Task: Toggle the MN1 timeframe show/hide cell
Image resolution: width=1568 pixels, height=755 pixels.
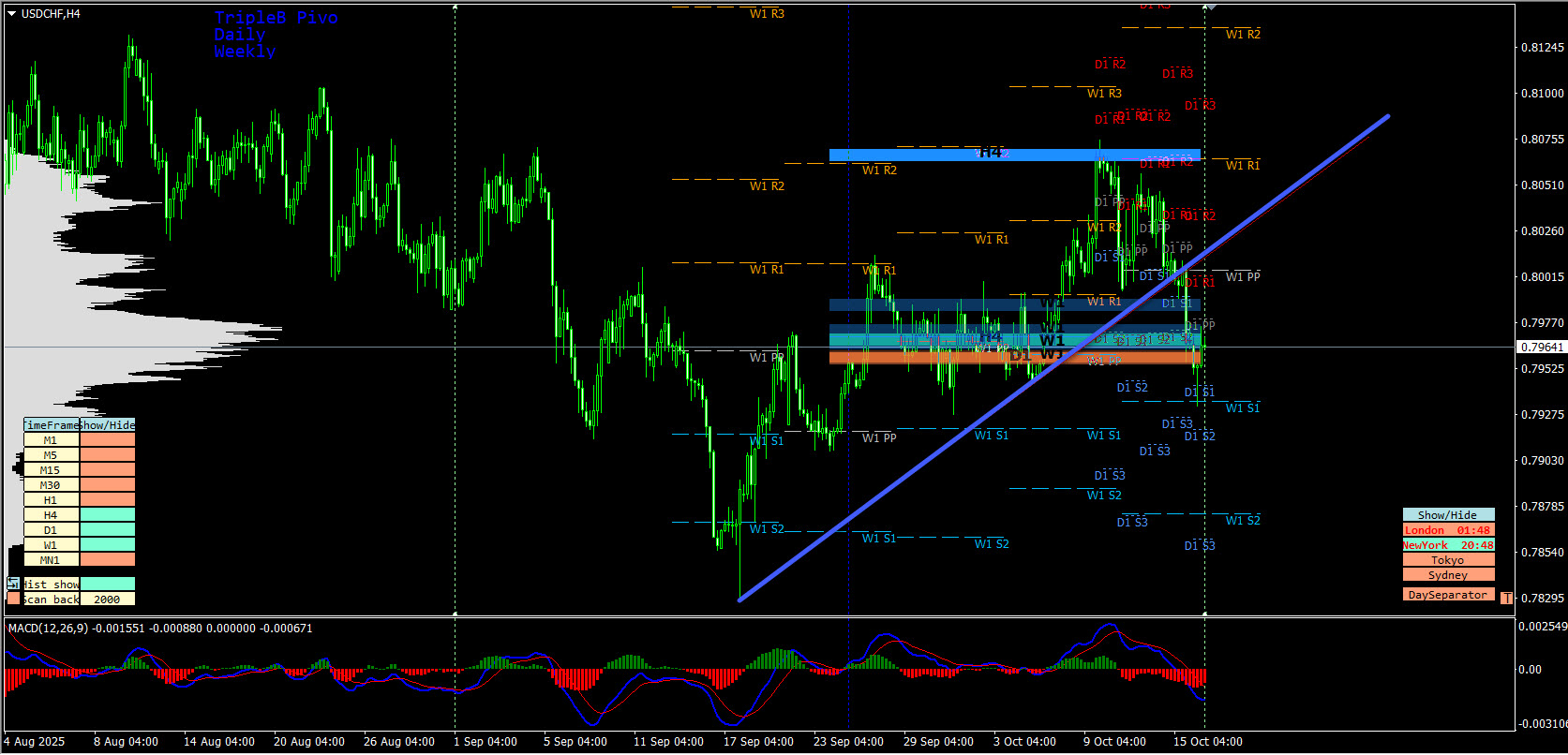Action: pyautogui.click(x=108, y=559)
